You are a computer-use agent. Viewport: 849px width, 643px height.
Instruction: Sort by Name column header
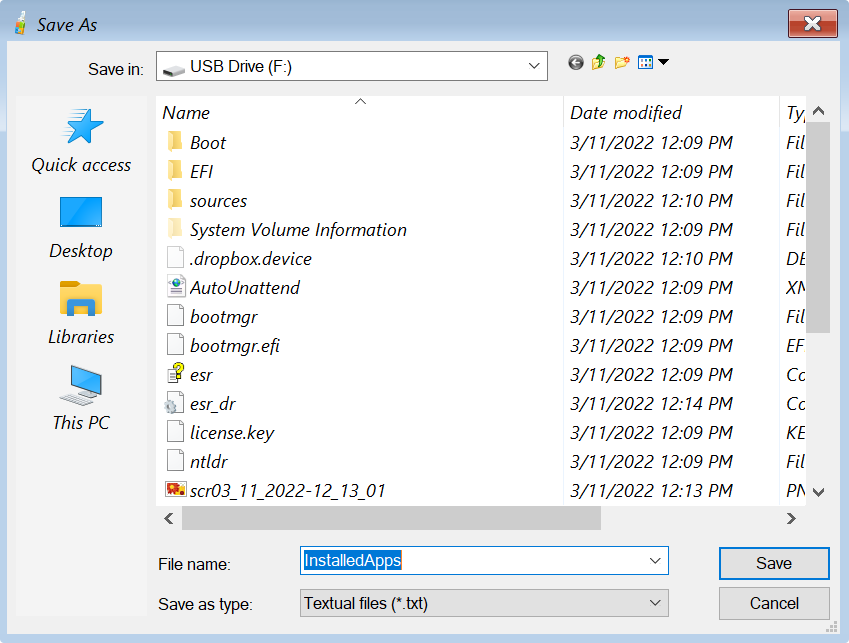coord(186,113)
